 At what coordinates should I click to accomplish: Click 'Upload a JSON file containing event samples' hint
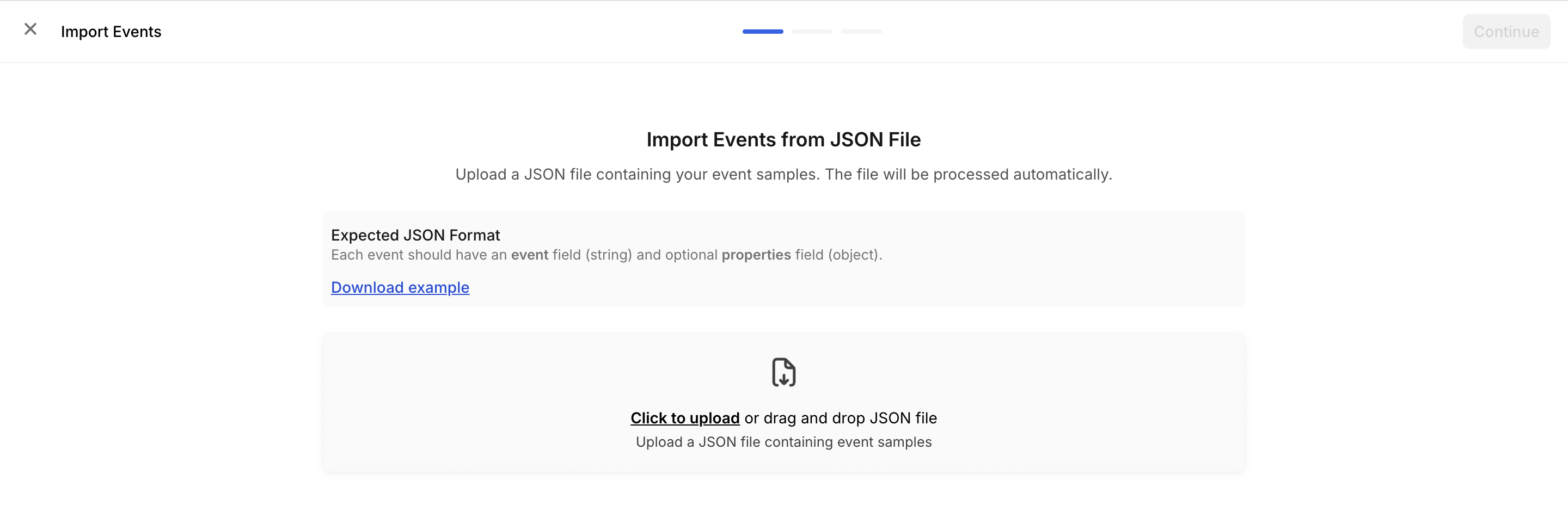click(783, 442)
